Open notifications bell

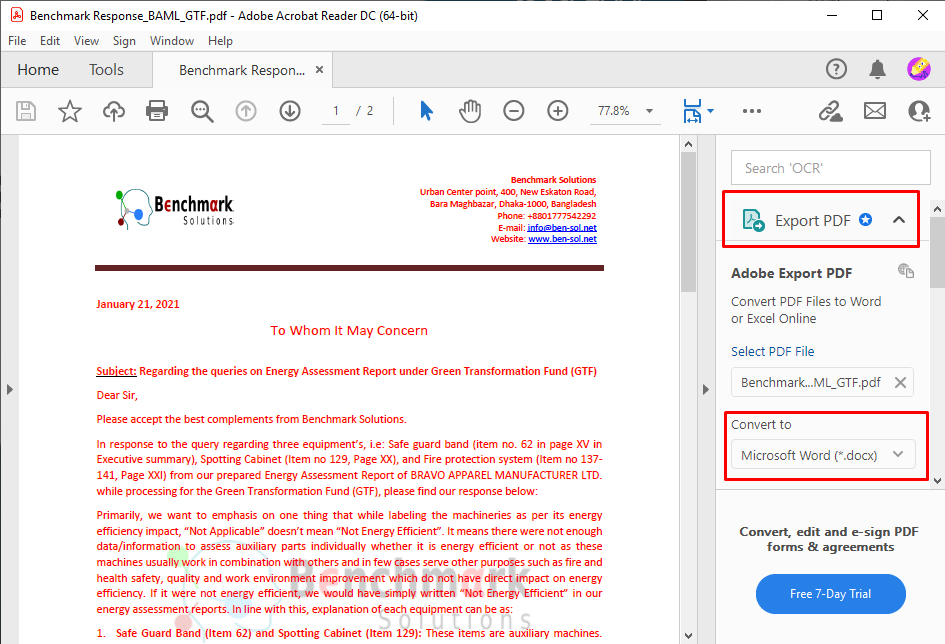pos(878,69)
